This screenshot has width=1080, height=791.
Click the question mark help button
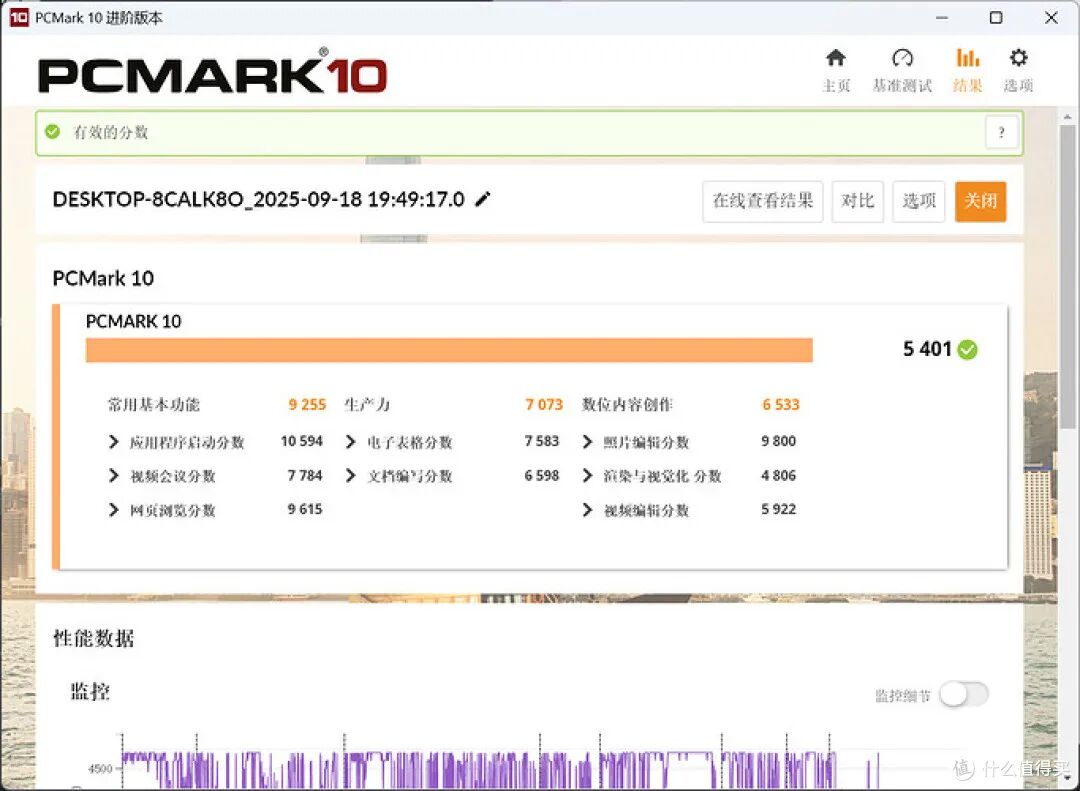[x=1001, y=132]
